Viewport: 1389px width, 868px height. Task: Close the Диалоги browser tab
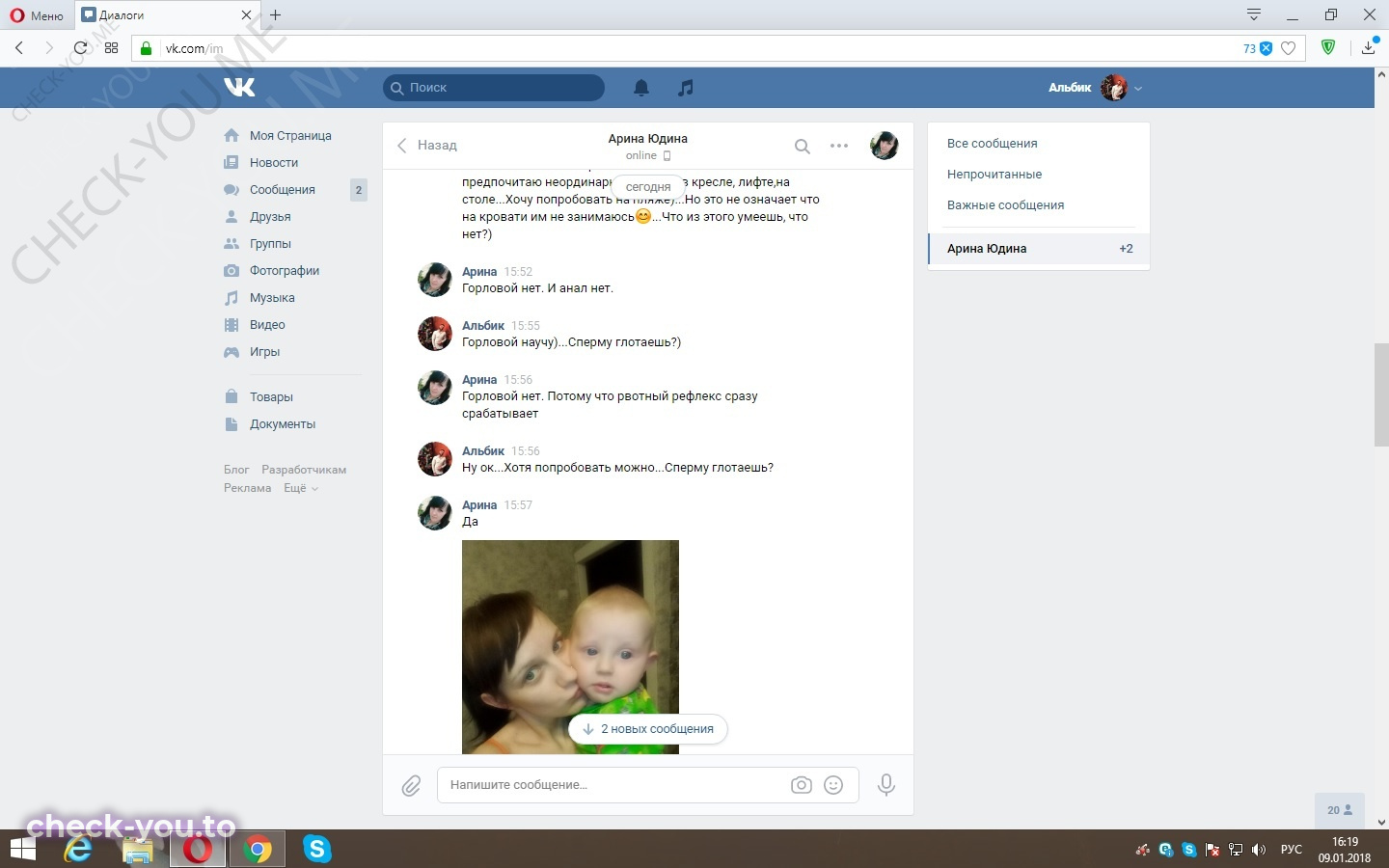click(x=246, y=15)
